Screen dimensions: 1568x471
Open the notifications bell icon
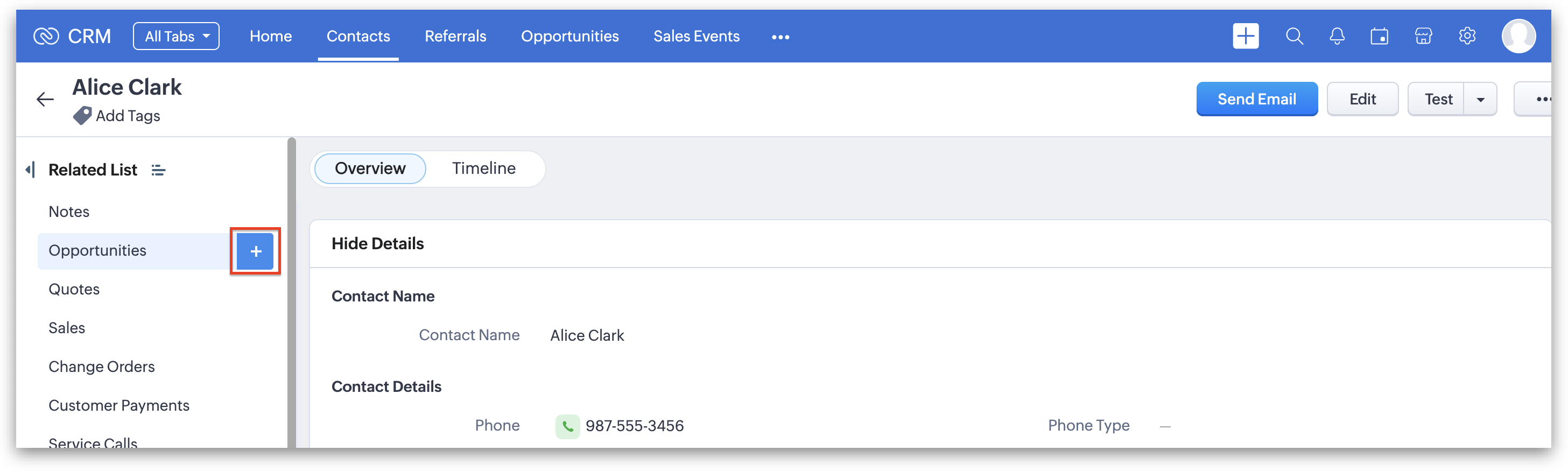click(1337, 37)
